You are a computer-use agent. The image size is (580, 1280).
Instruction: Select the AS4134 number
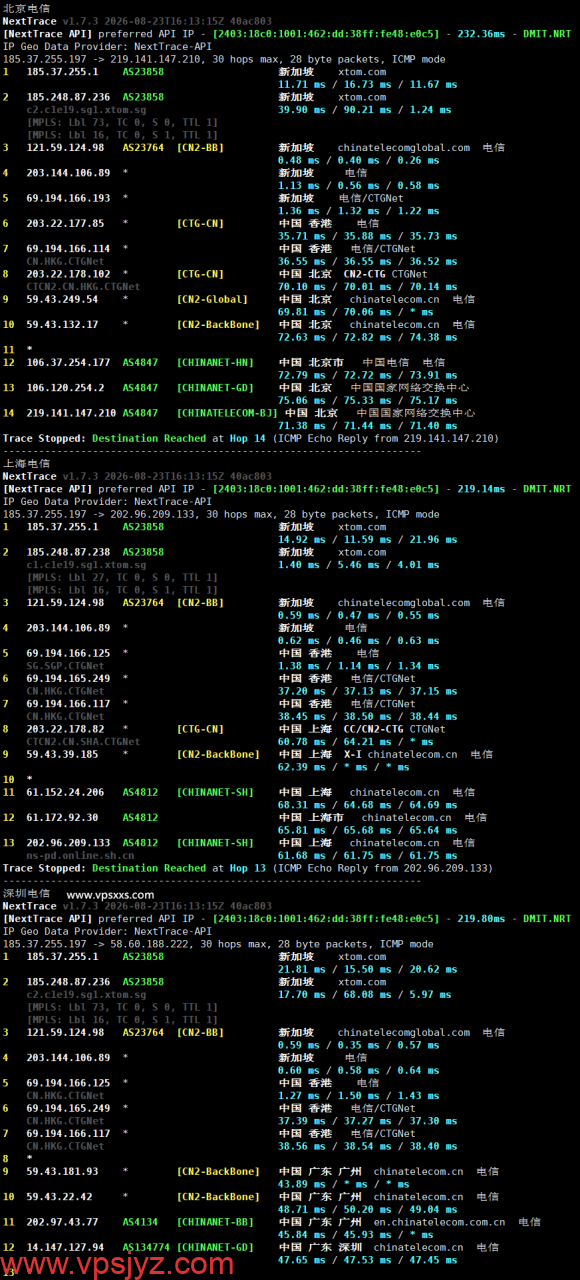pos(140,1221)
